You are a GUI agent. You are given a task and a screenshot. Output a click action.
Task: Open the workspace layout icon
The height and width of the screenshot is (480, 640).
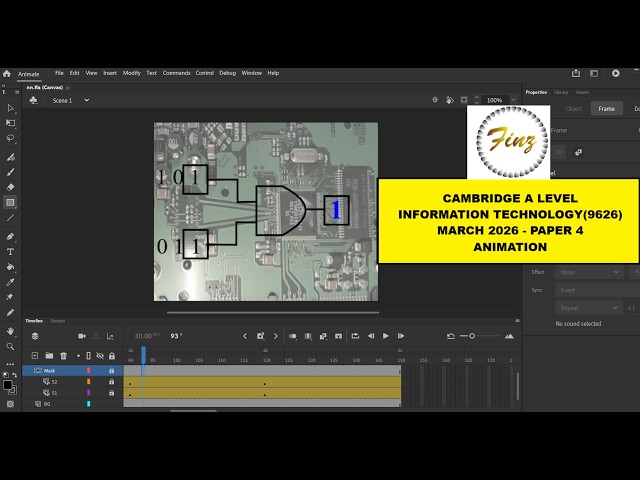point(594,73)
